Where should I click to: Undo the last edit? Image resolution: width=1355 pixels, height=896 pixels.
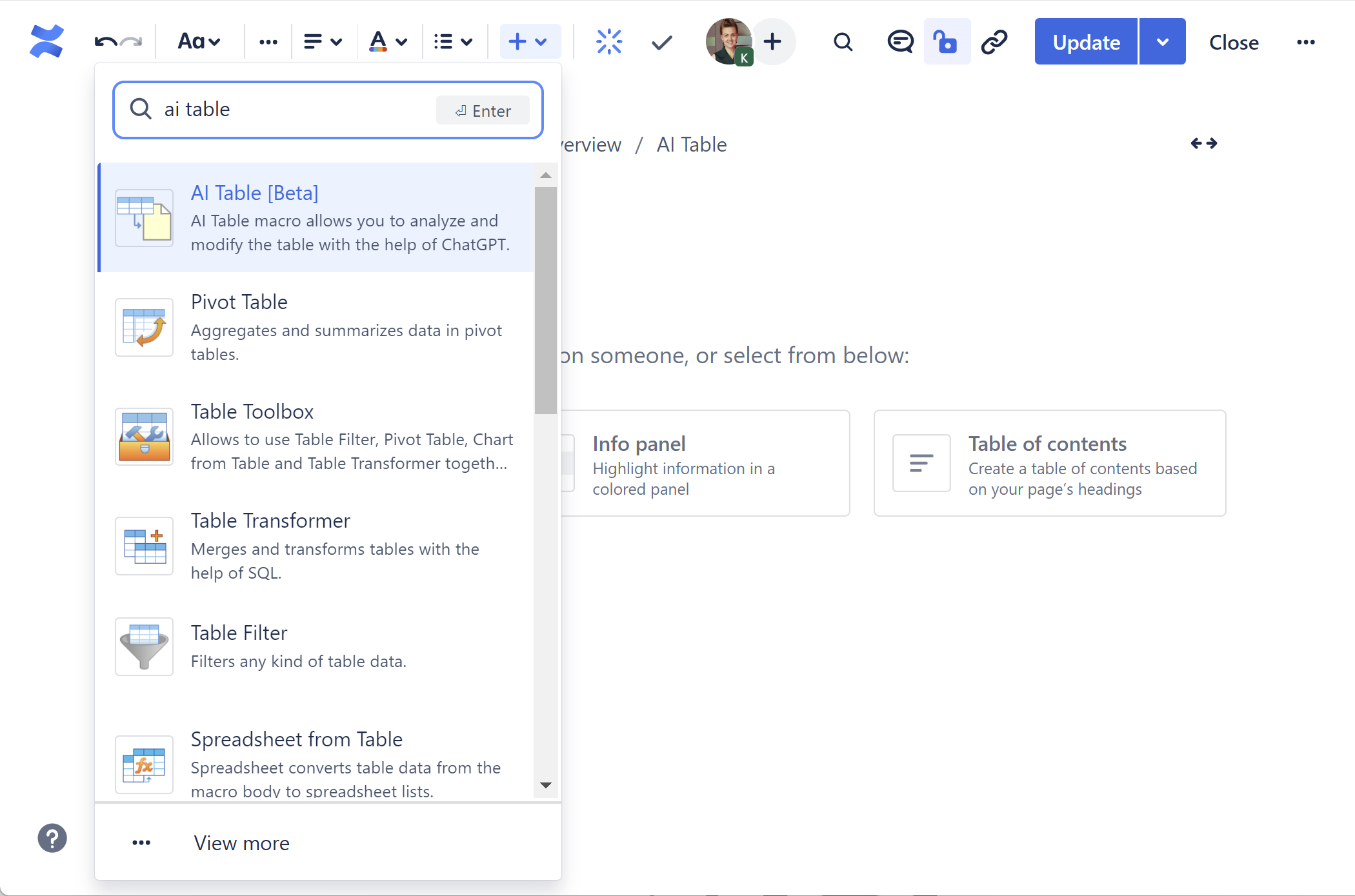[x=105, y=43]
